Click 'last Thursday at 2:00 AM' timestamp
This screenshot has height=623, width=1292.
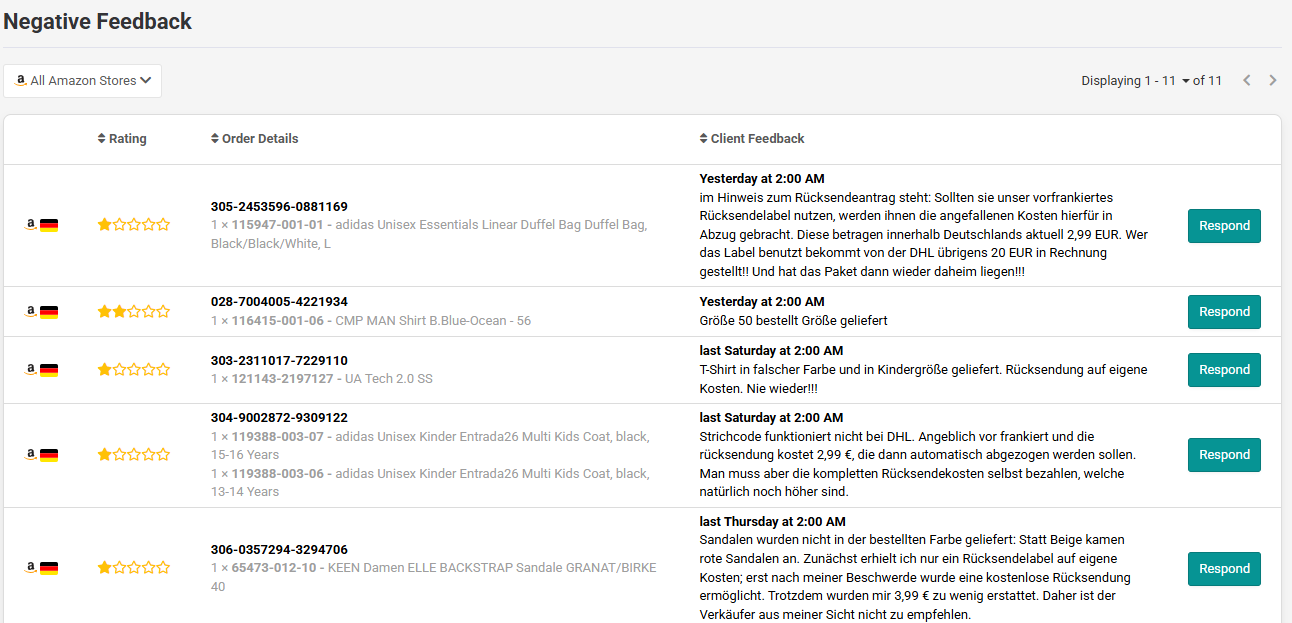coord(772,522)
